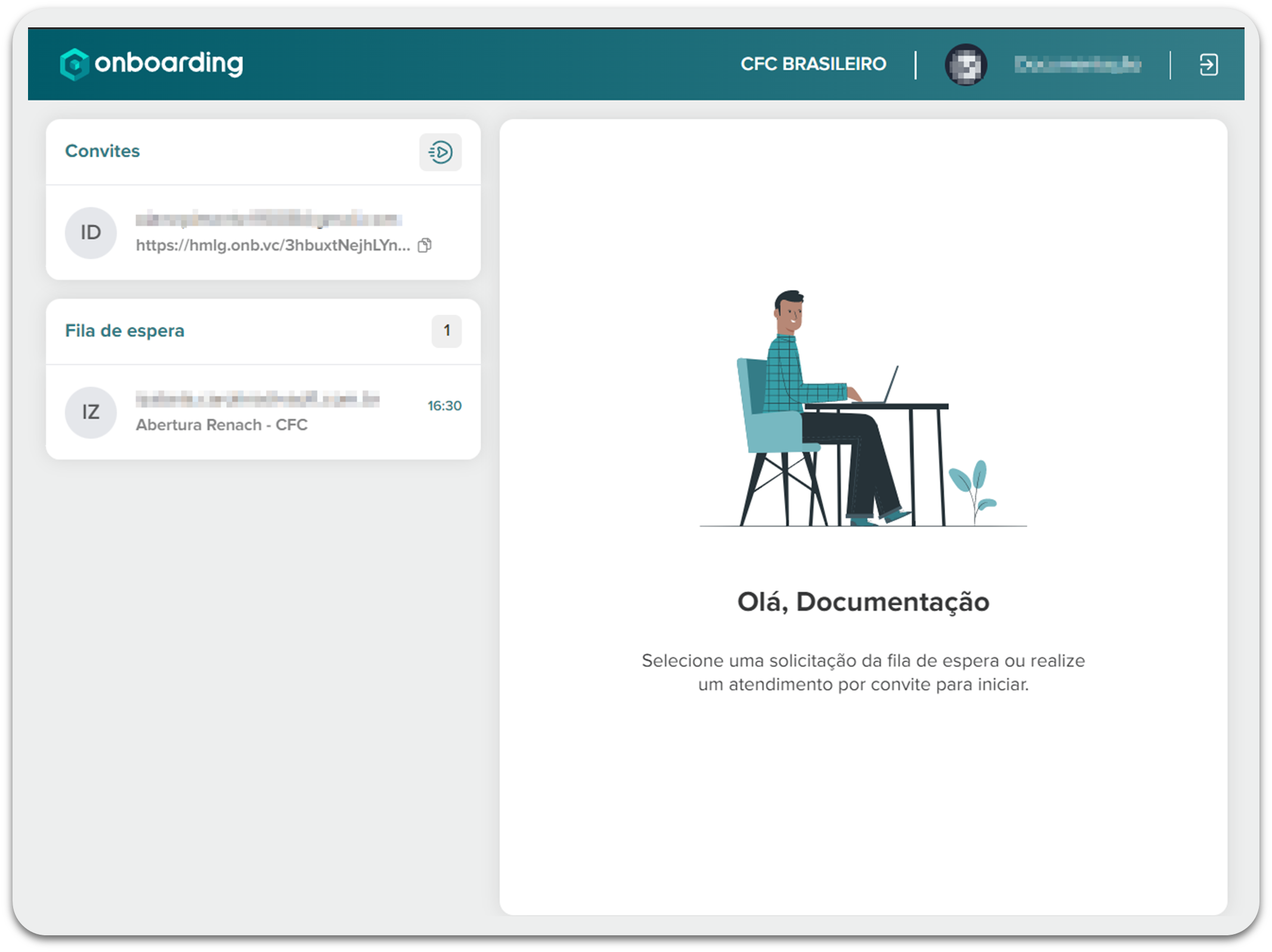Open the user profile avatar picture
Viewport: 1272px width, 952px height.
[965, 64]
